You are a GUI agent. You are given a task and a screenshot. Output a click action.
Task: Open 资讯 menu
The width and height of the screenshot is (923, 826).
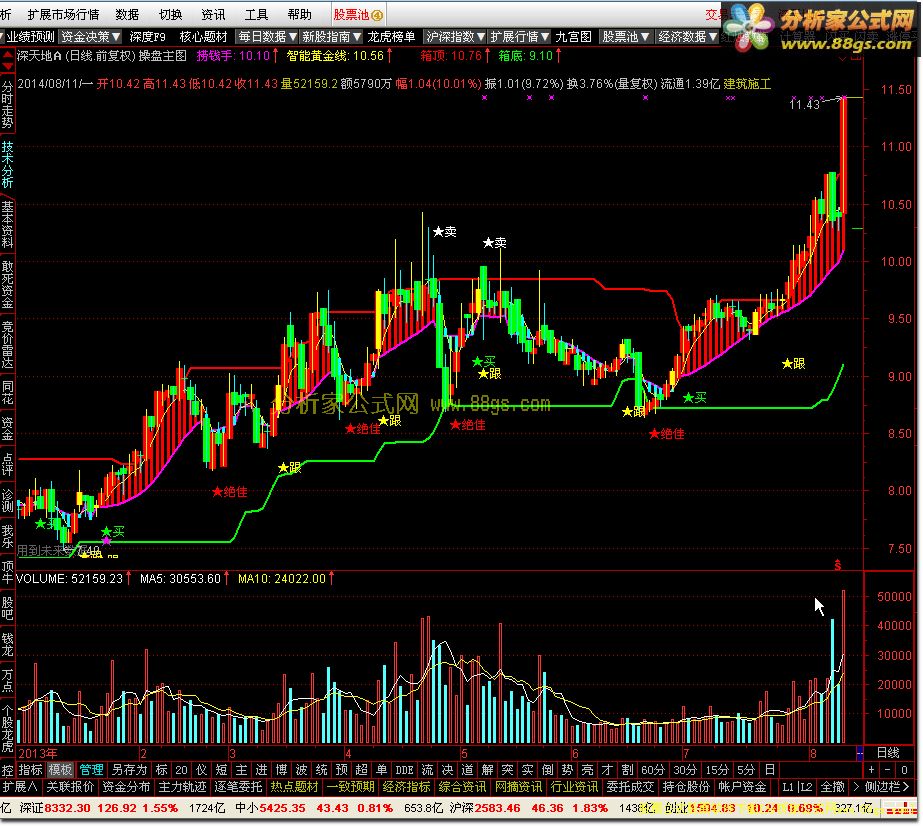click(213, 15)
